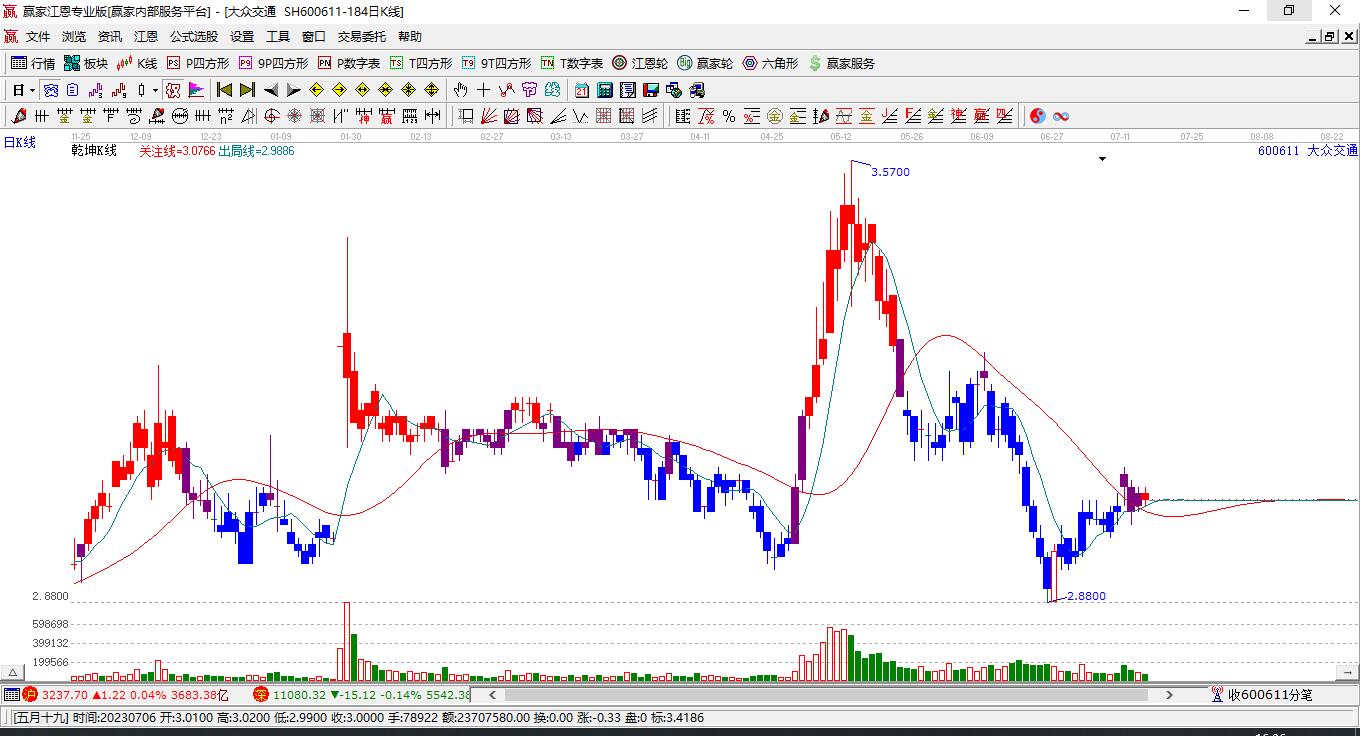The width and height of the screenshot is (1360, 736).
Task: Select the red fan lines tool
Action: tap(489, 116)
